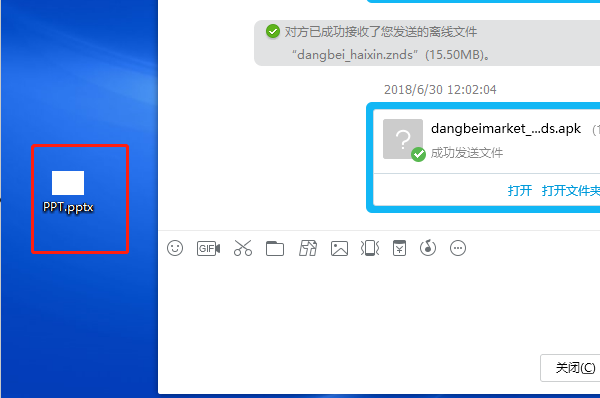600x398 pixels.
Task: Click the Tencent Docs icon in chat toolbar
Action: 308,248
